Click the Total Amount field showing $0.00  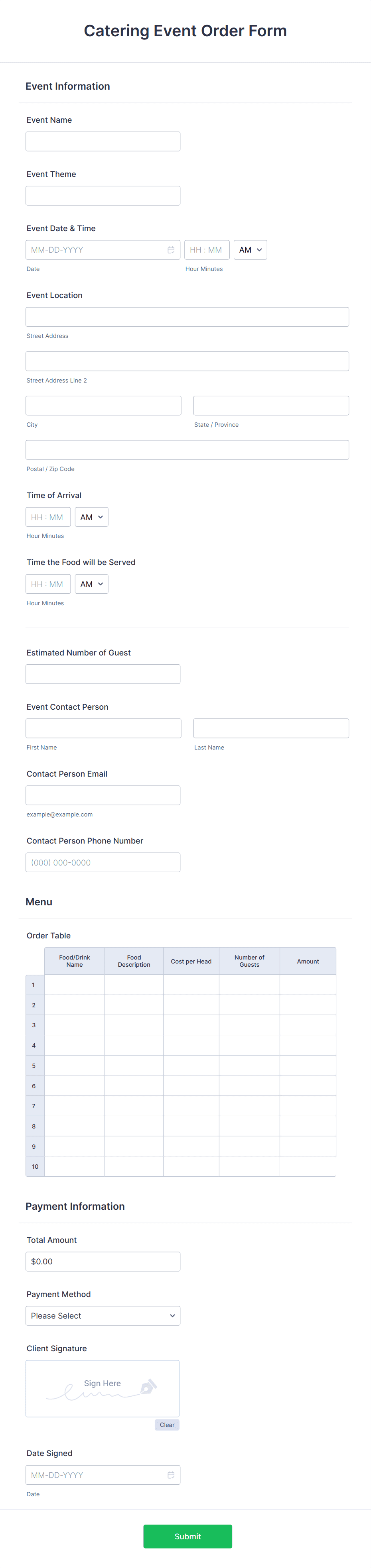pyautogui.click(x=103, y=1261)
